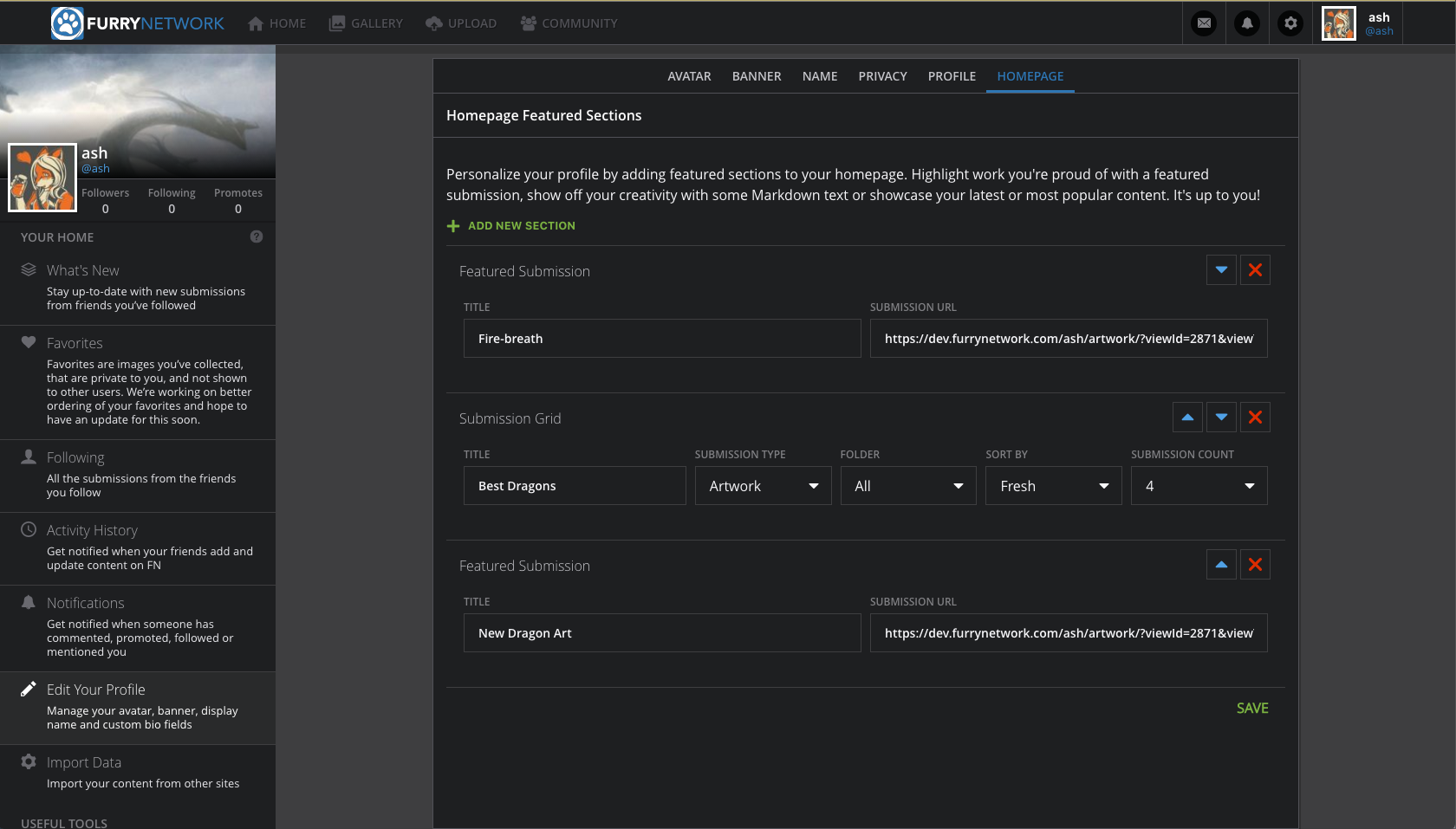The image size is (1456, 829).
Task: Change the Submission Count dropdown
Action: (1199, 486)
